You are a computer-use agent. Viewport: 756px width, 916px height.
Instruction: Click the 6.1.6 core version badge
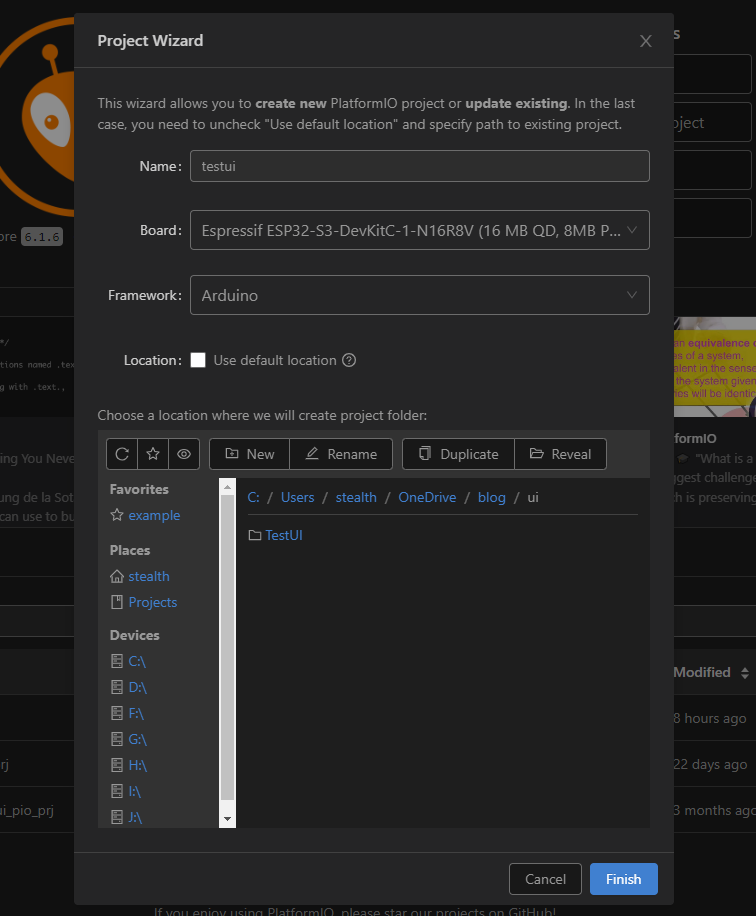[42, 237]
